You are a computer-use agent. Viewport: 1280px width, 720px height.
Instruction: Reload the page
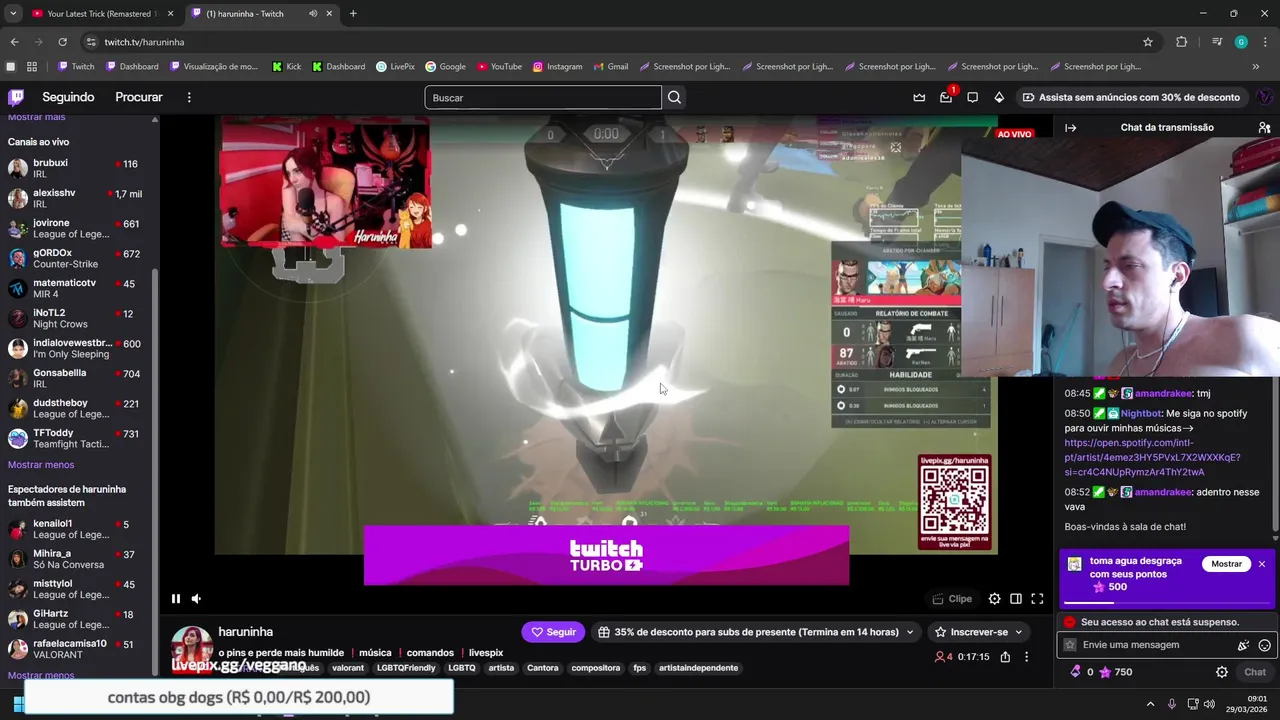(x=62, y=42)
